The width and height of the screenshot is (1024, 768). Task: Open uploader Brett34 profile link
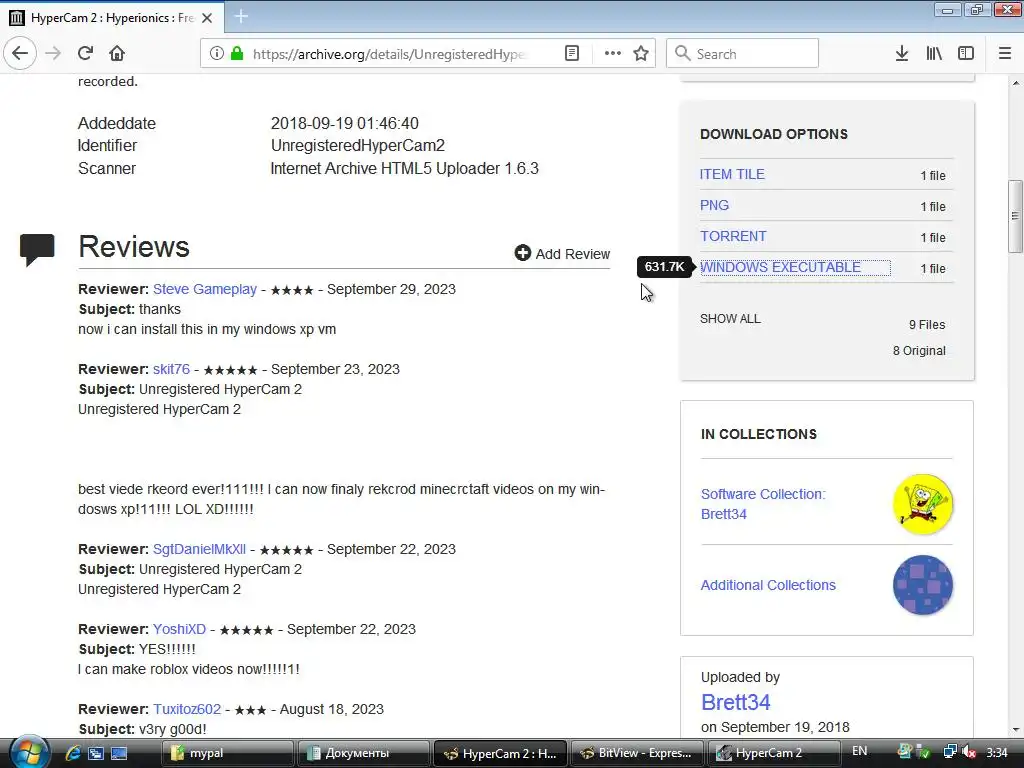point(735,702)
